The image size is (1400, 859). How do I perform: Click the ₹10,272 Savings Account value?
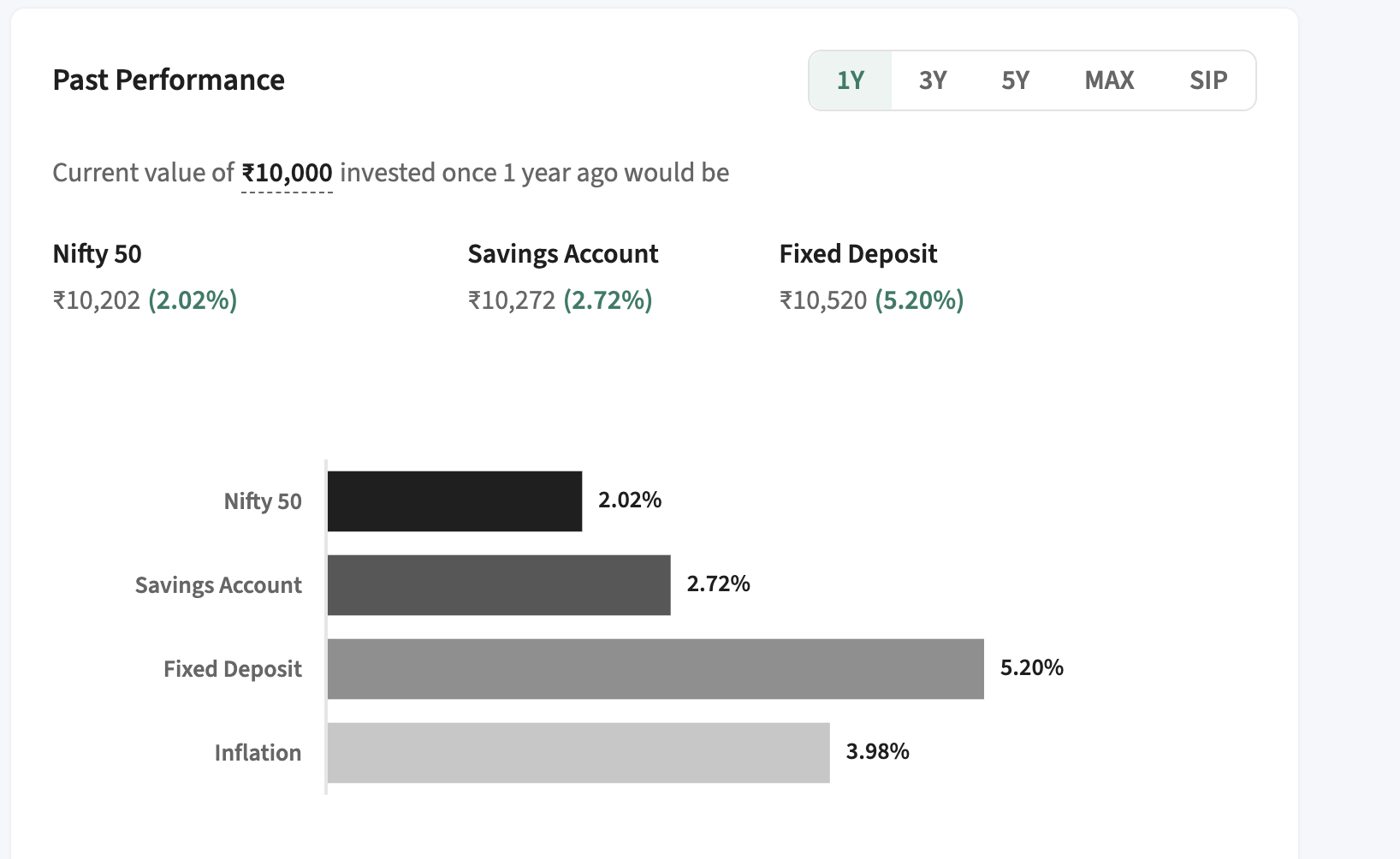[512, 300]
